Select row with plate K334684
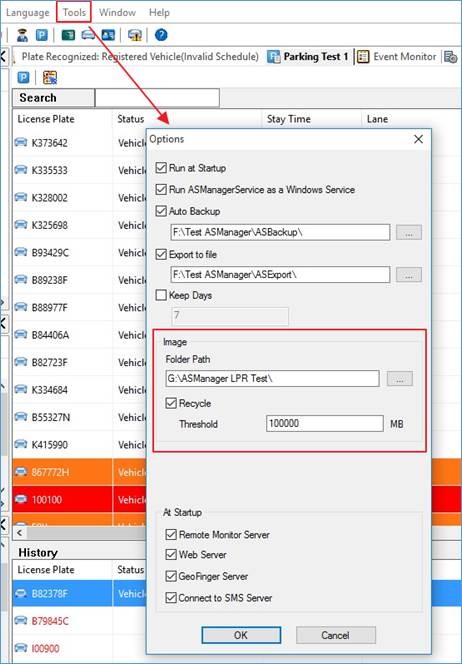 80,390
